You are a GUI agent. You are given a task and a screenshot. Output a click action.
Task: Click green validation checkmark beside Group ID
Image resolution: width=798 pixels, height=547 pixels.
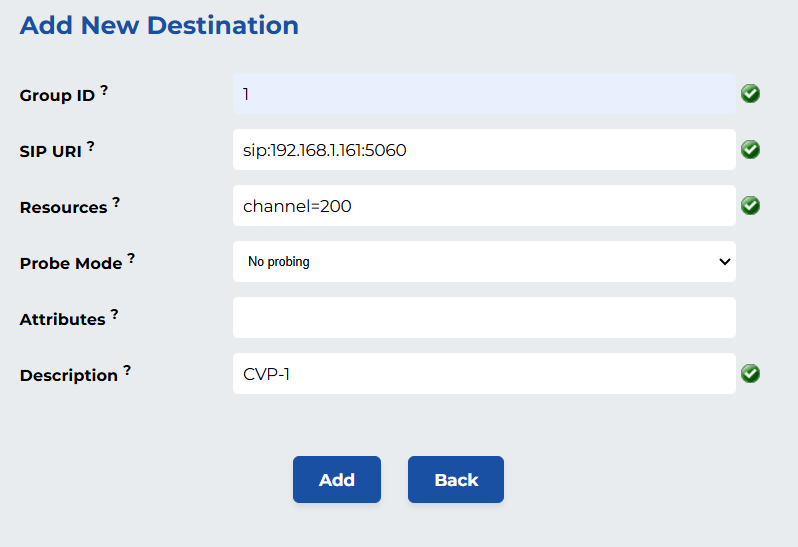pyautogui.click(x=750, y=94)
